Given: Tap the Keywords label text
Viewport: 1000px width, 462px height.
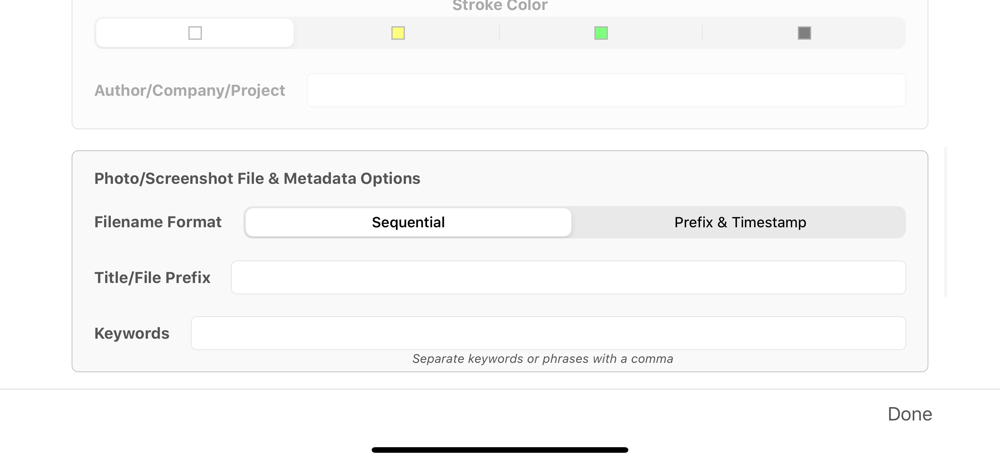Looking at the screenshot, I should [131, 333].
